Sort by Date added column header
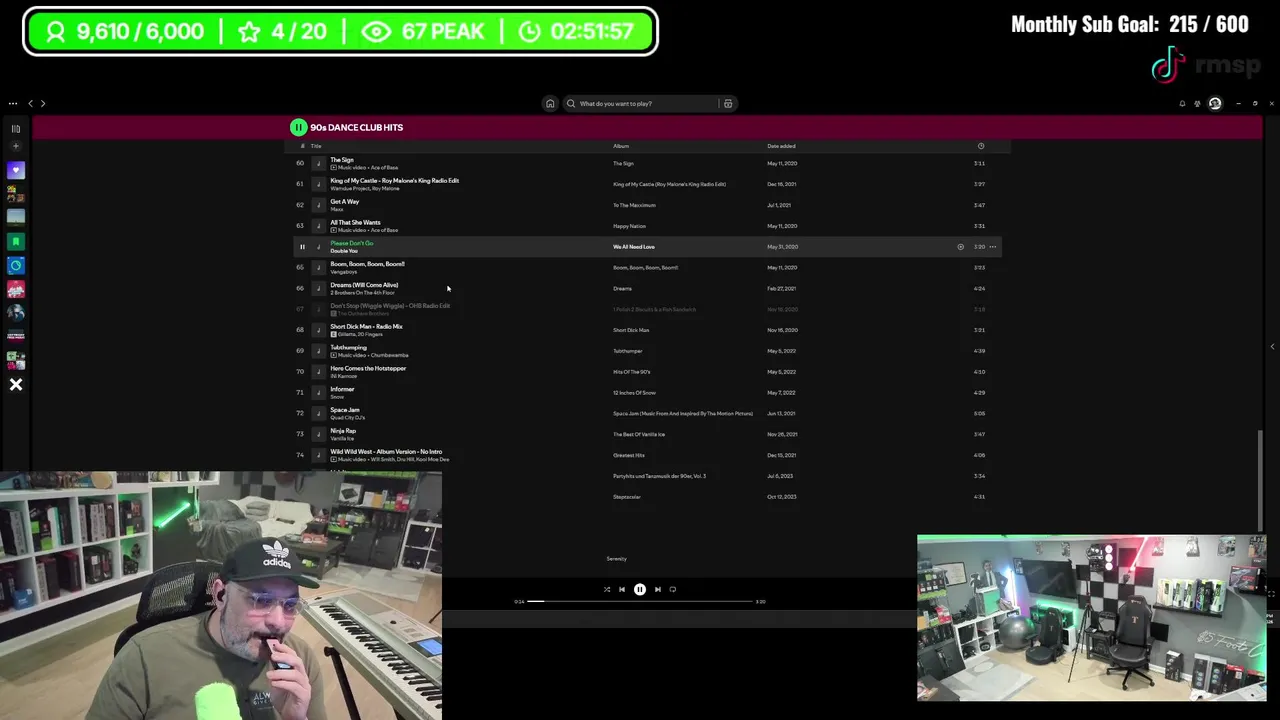This screenshot has height=720, width=1280. pyautogui.click(x=781, y=146)
